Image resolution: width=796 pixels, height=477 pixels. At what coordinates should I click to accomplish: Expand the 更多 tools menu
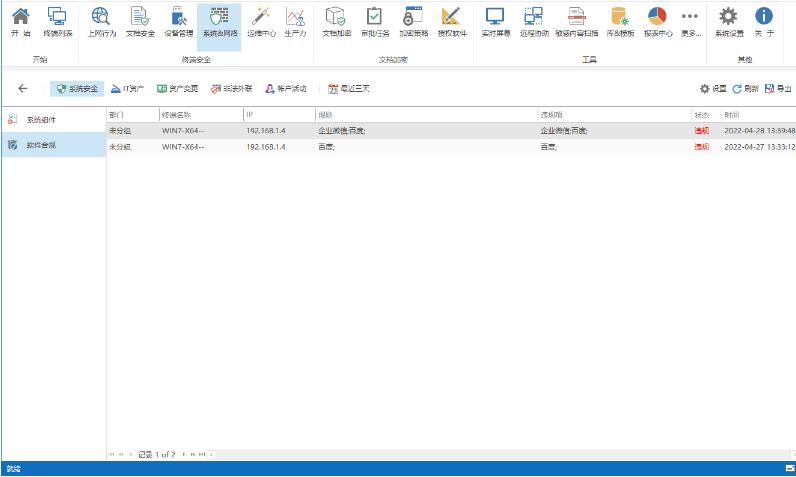click(x=689, y=22)
